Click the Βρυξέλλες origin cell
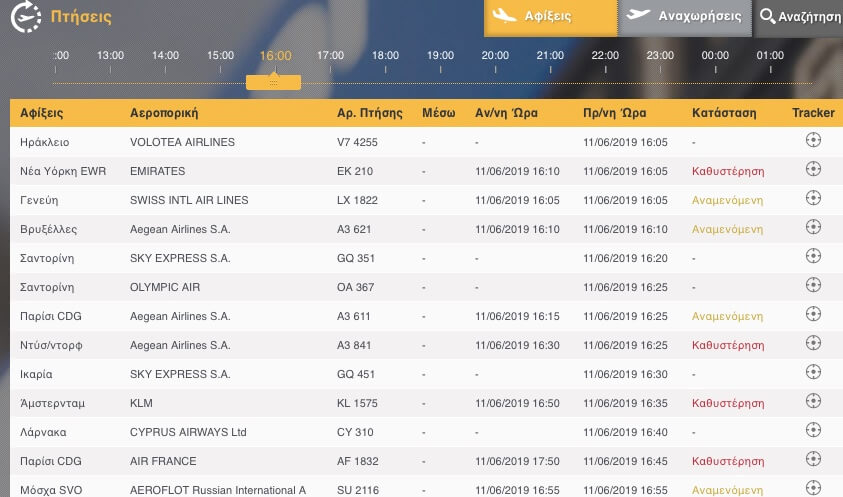 click(48, 229)
